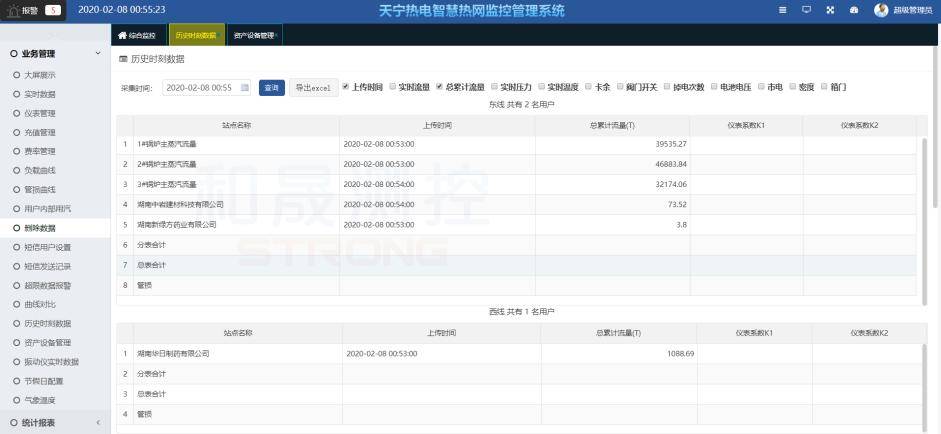This screenshot has width=941, height=434.
Task: Check the 电池电压 checkbox
Action: (714, 86)
